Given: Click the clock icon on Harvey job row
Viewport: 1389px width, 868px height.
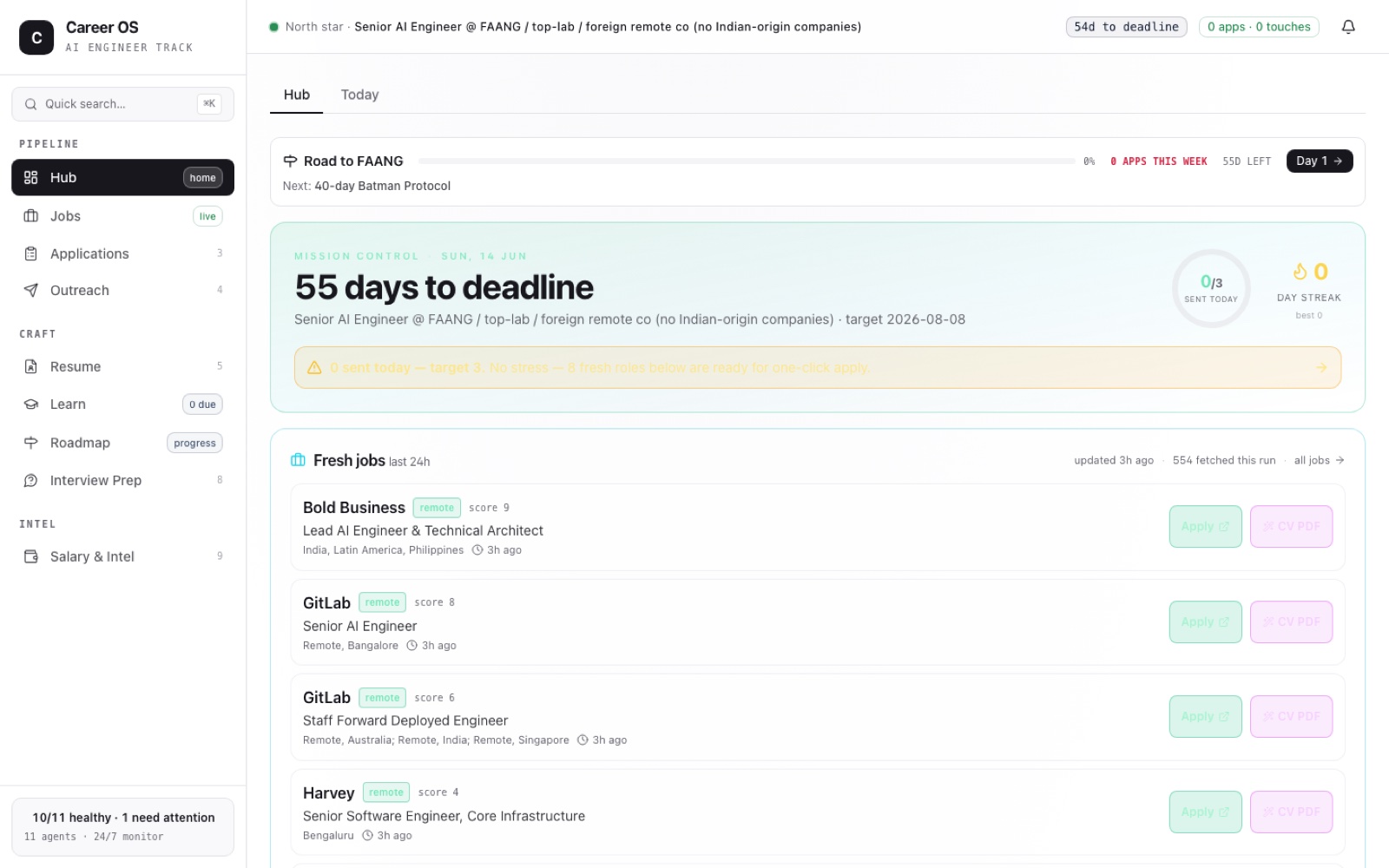Looking at the screenshot, I should pyautogui.click(x=367, y=836).
